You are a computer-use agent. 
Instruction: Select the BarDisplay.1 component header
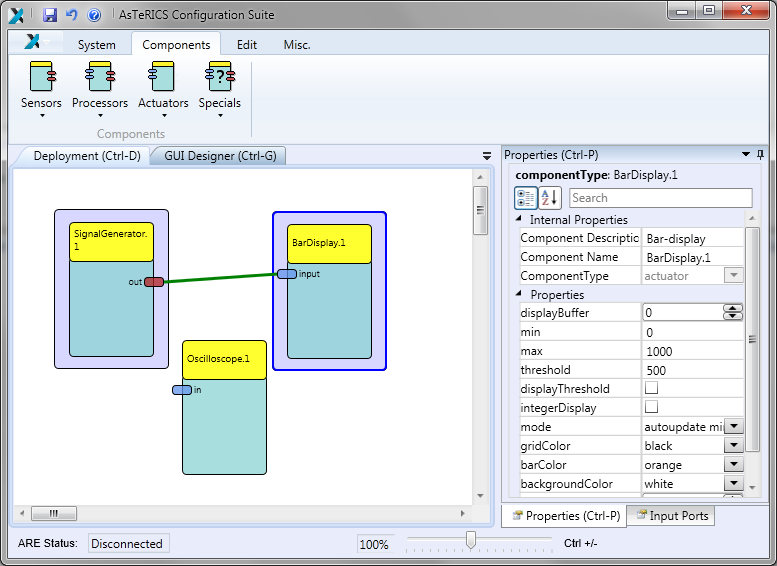pyautogui.click(x=330, y=243)
